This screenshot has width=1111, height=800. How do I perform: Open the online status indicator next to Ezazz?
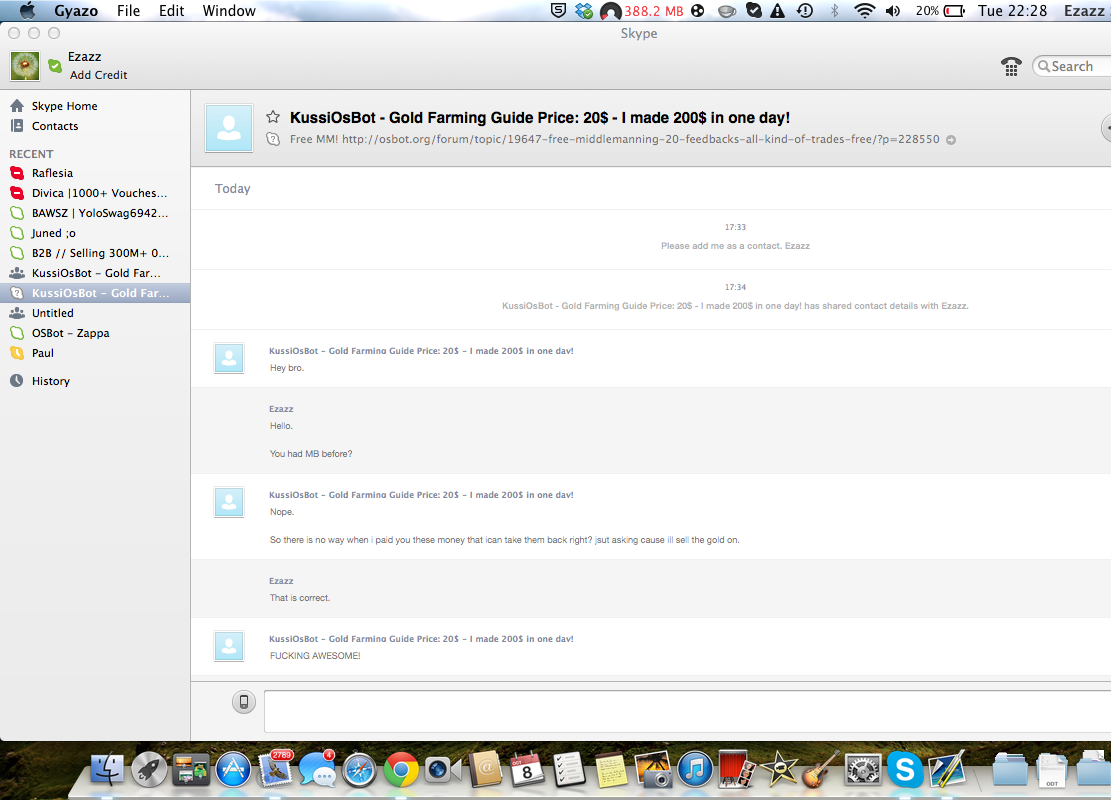tap(55, 66)
